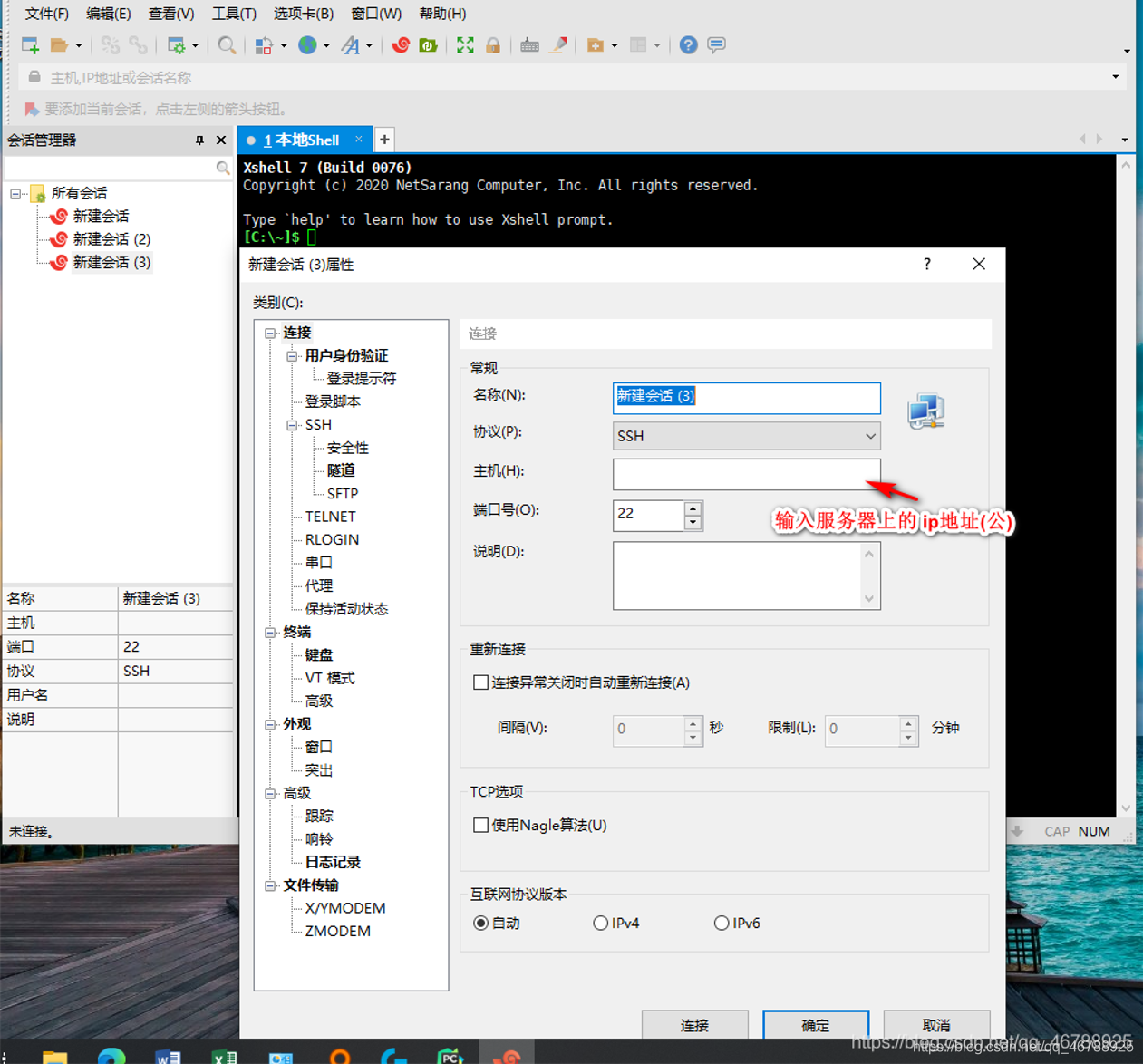The image size is (1143, 1064).
Task: Click the New Session toolbar icon
Action: coord(30,45)
